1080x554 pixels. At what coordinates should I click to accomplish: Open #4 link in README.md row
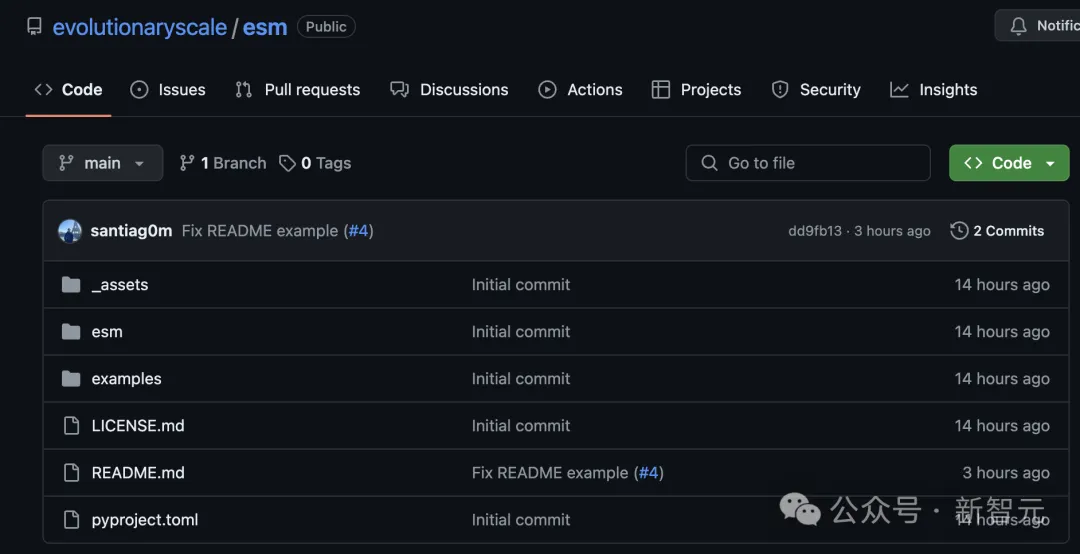(648, 473)
